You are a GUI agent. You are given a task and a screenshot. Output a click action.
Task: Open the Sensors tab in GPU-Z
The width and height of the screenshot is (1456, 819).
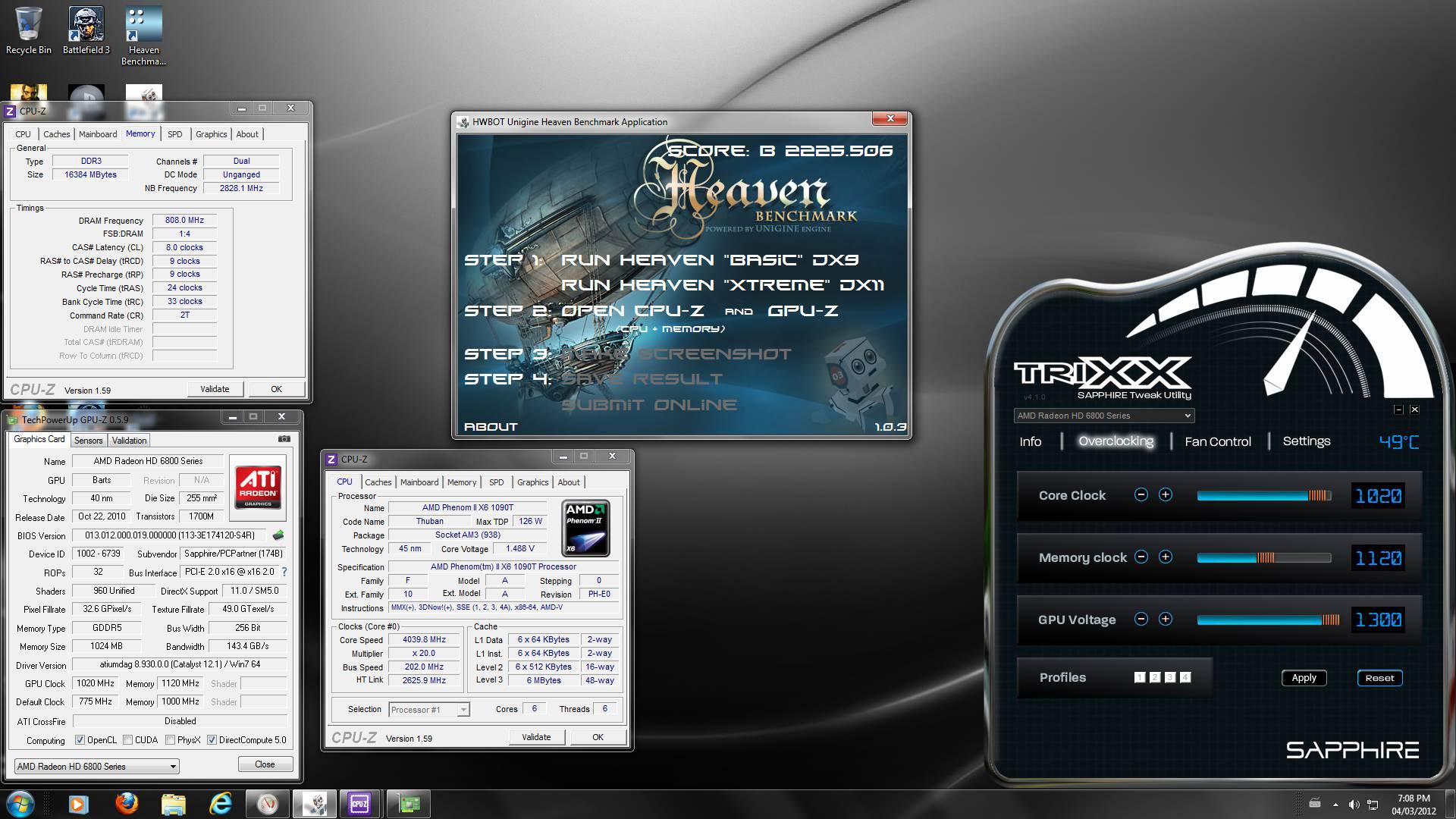(x=88, y=441)
